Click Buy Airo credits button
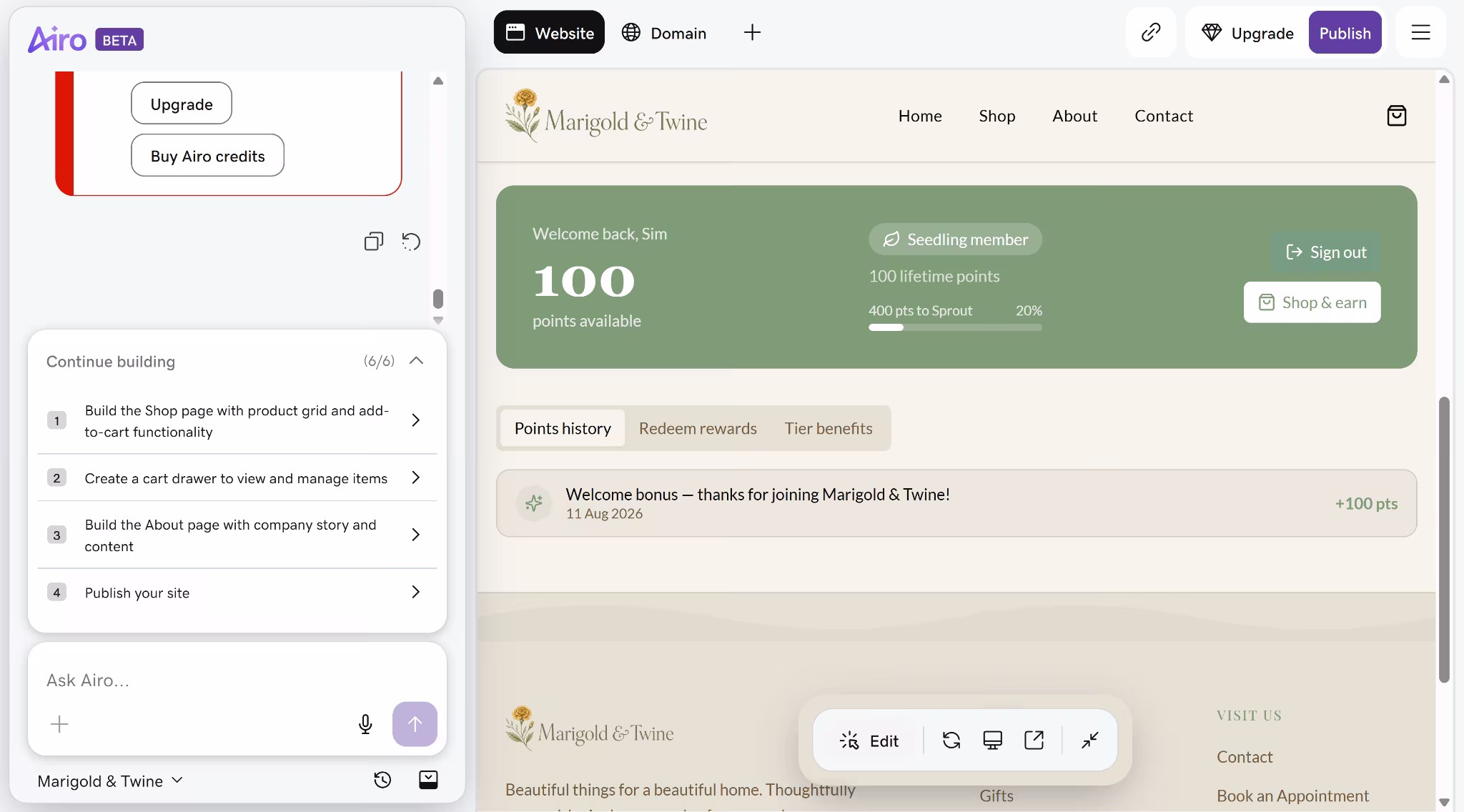This screenshot has width=1464, height=812. (x=207, y=155)
